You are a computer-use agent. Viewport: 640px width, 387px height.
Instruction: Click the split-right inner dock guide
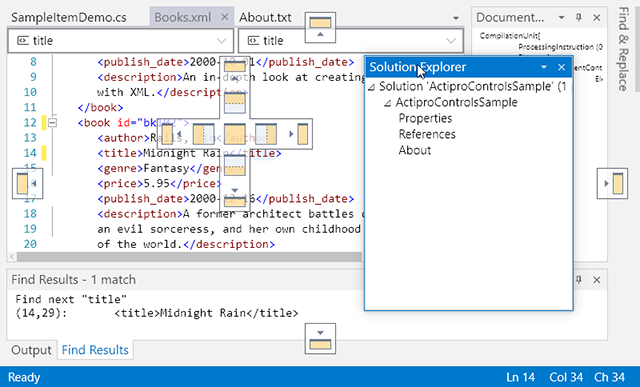coord(266,134)
